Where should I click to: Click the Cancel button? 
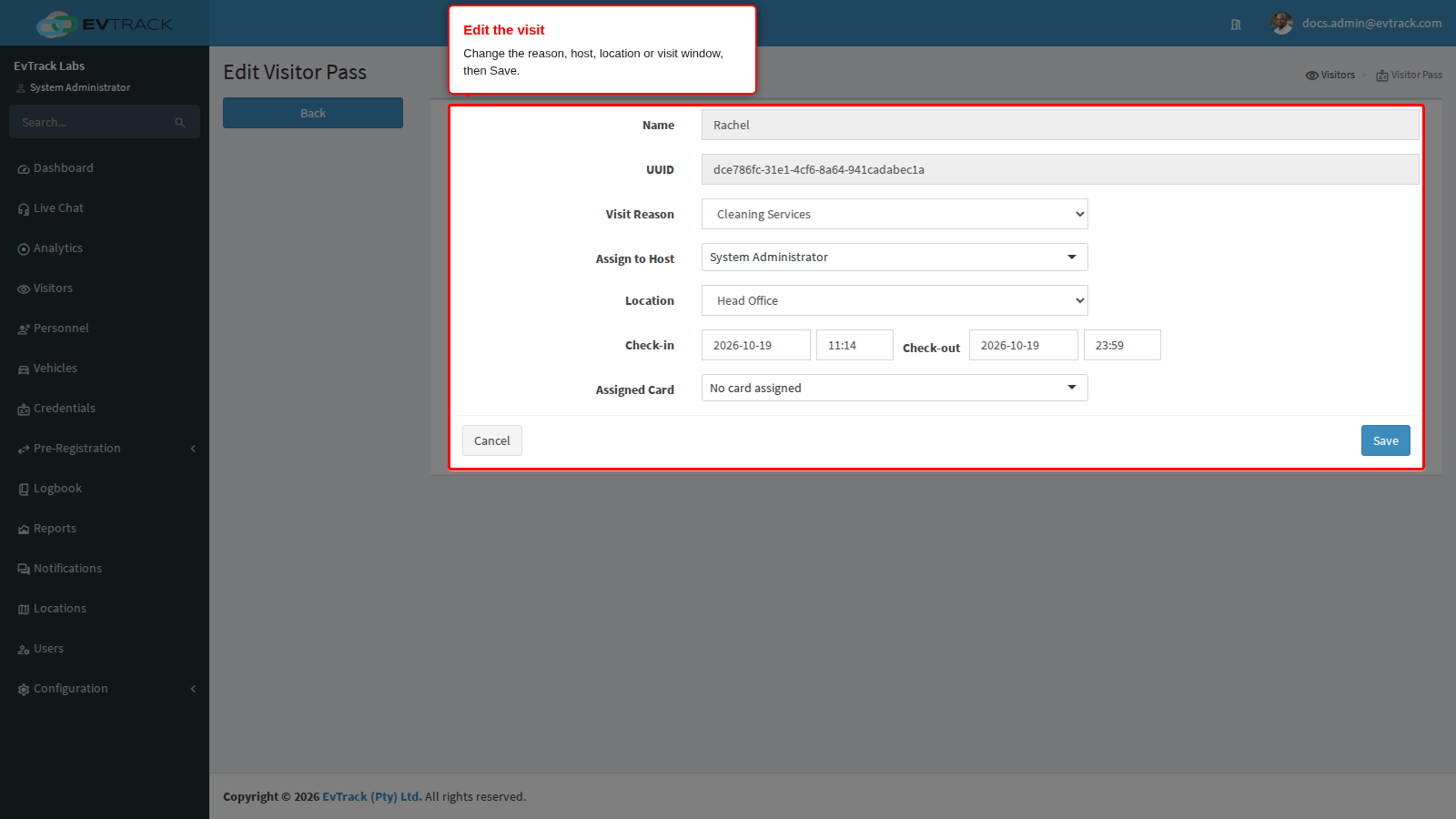click(492, 440)
